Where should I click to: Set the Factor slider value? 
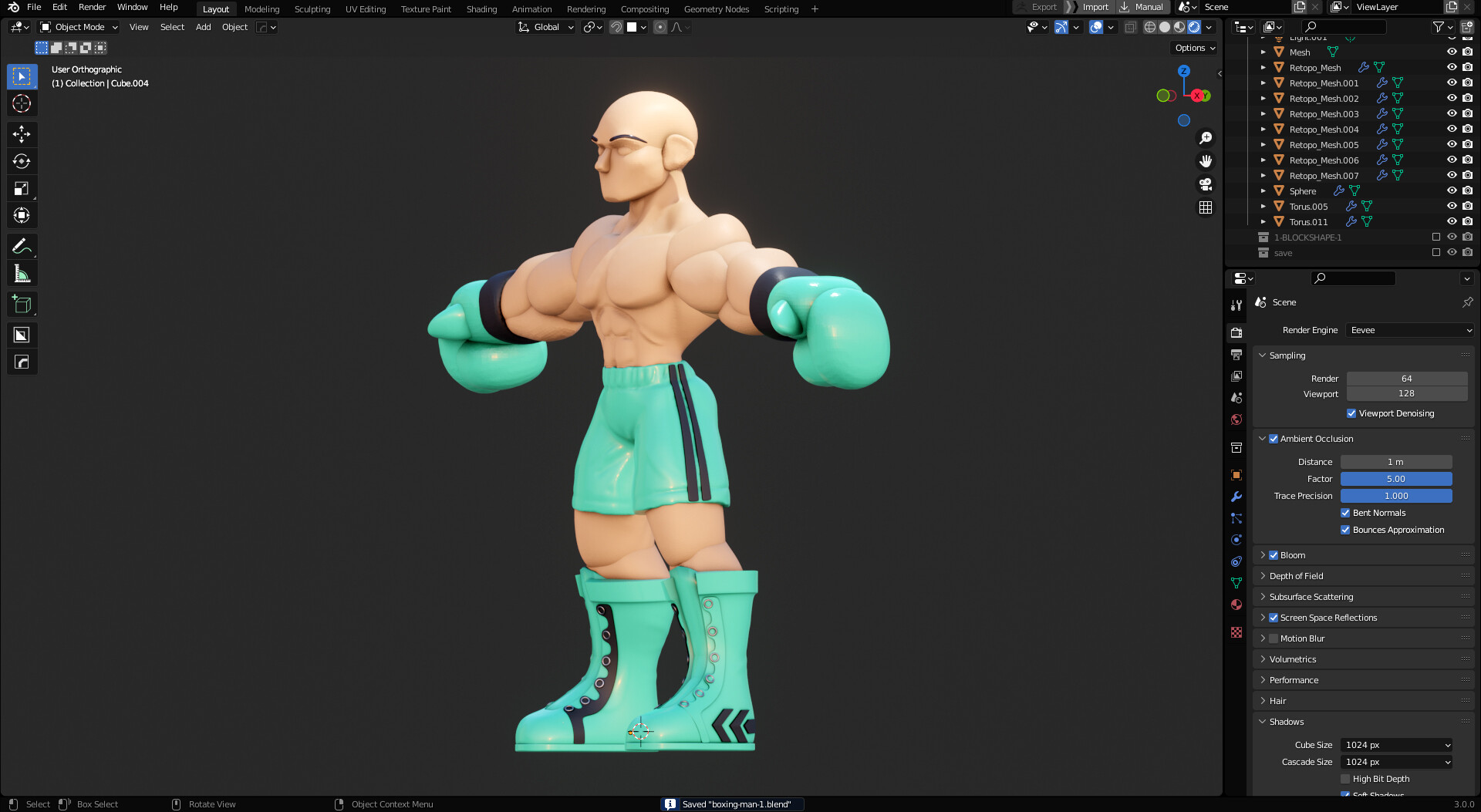pos(1396,479)
